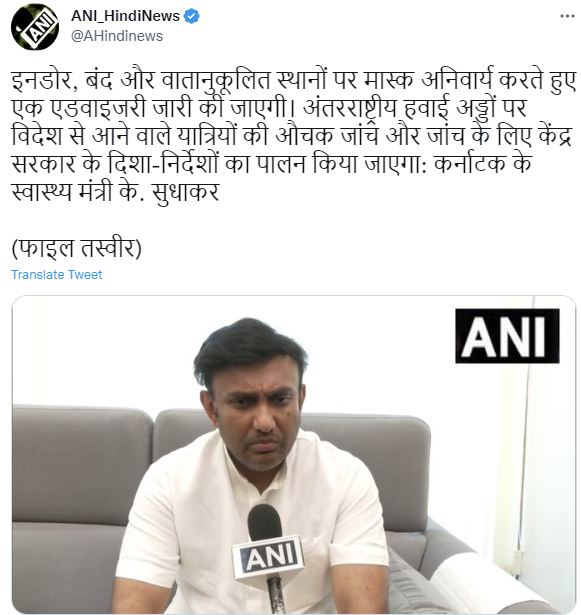
Task: Click the blue verified badge icon
Action: click(x=192, y=16)
